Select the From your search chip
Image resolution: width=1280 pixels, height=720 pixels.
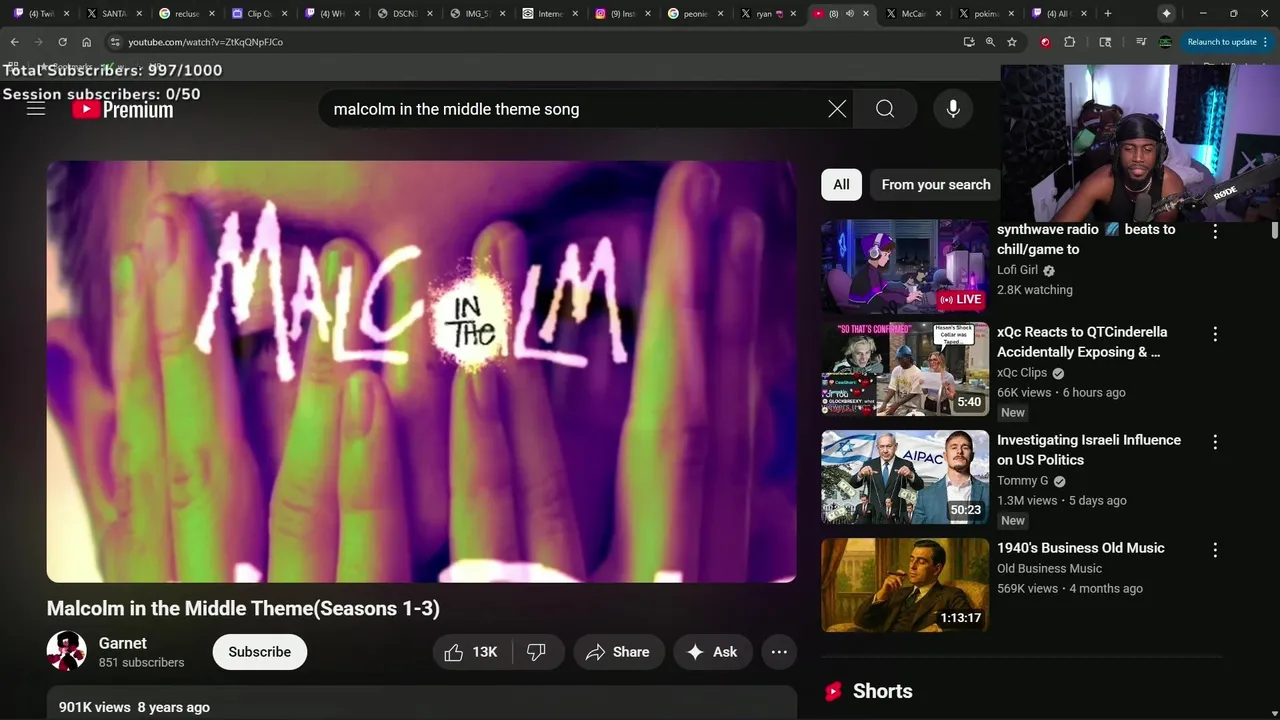tap(936, 184)
